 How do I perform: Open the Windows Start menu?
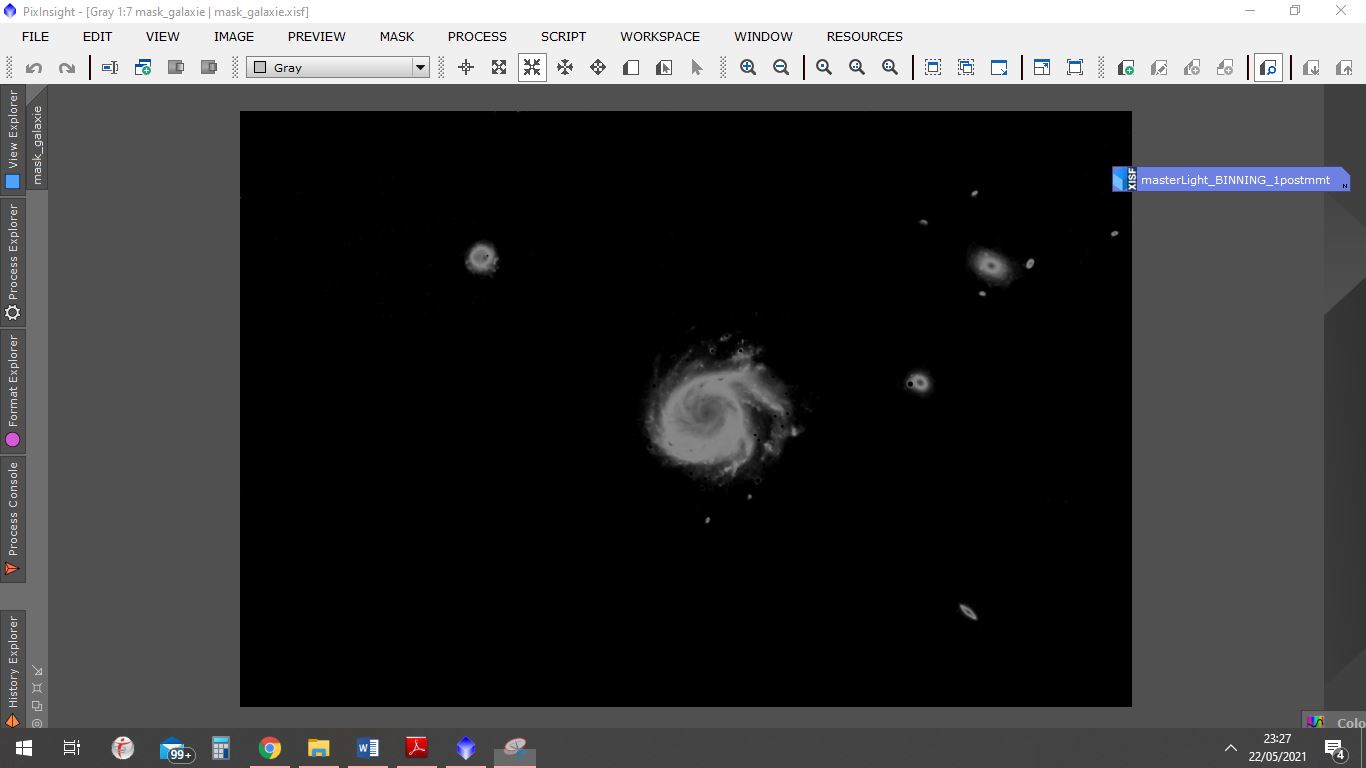24,748
